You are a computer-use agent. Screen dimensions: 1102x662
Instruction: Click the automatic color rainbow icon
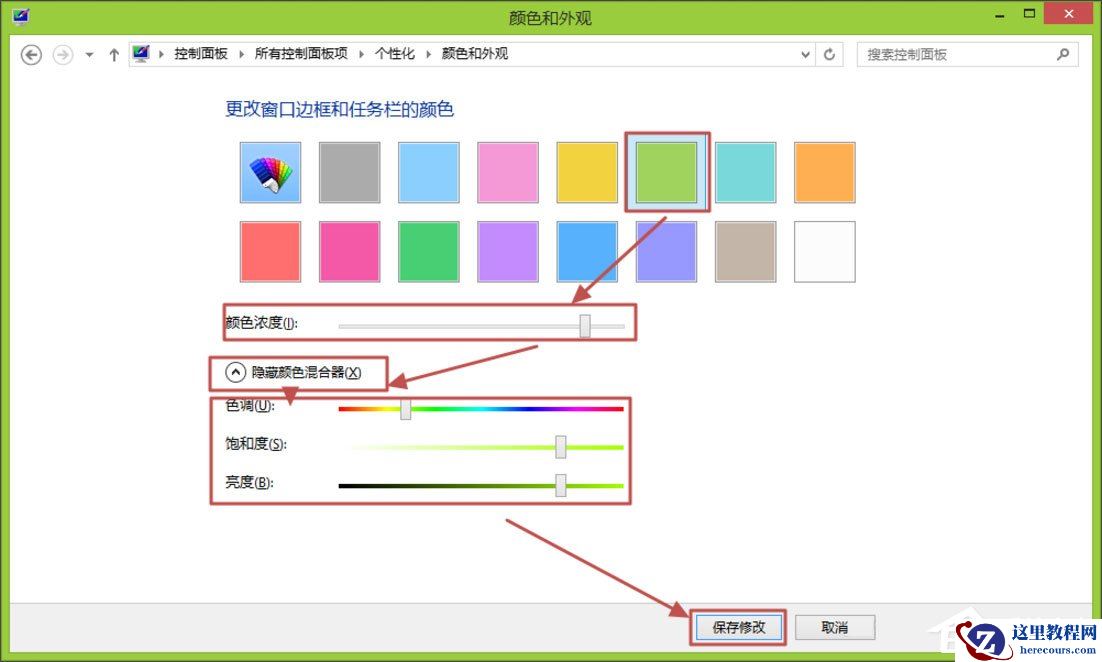270,171
